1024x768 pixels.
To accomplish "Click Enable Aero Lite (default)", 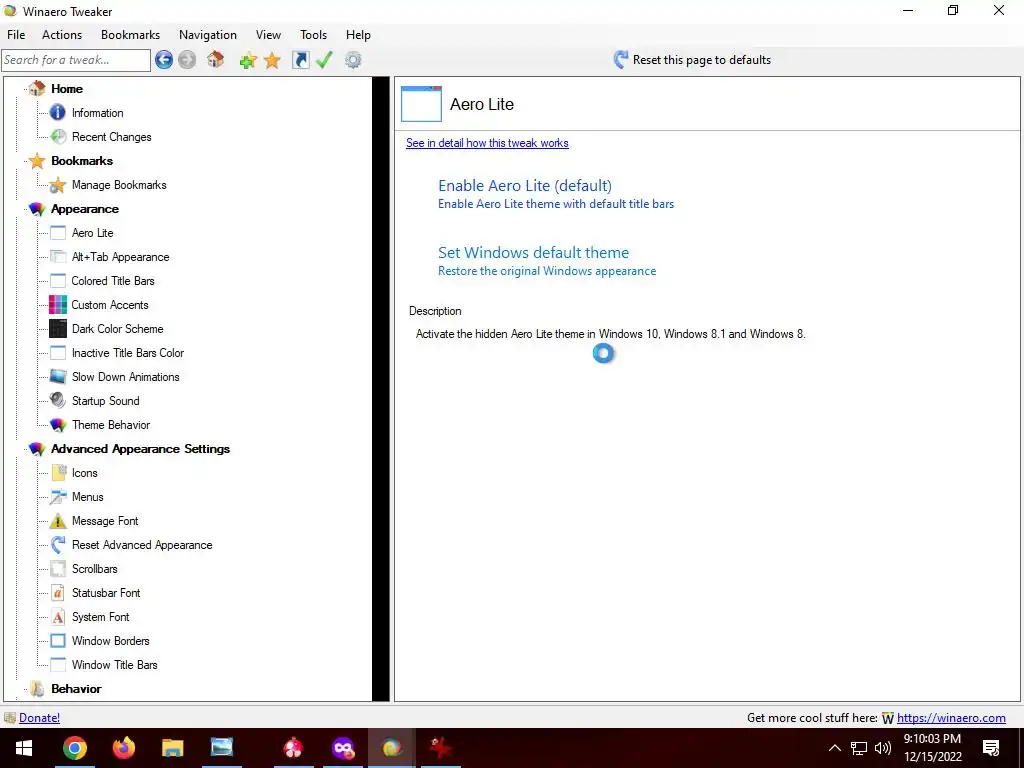I will coord(525,185).
